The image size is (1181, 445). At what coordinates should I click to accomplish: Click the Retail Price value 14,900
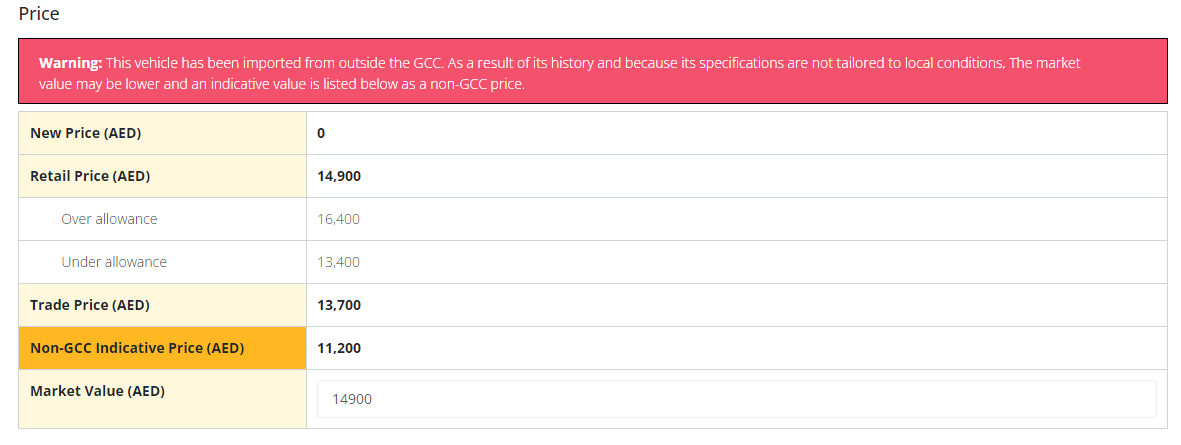click(x=339, y=176)
